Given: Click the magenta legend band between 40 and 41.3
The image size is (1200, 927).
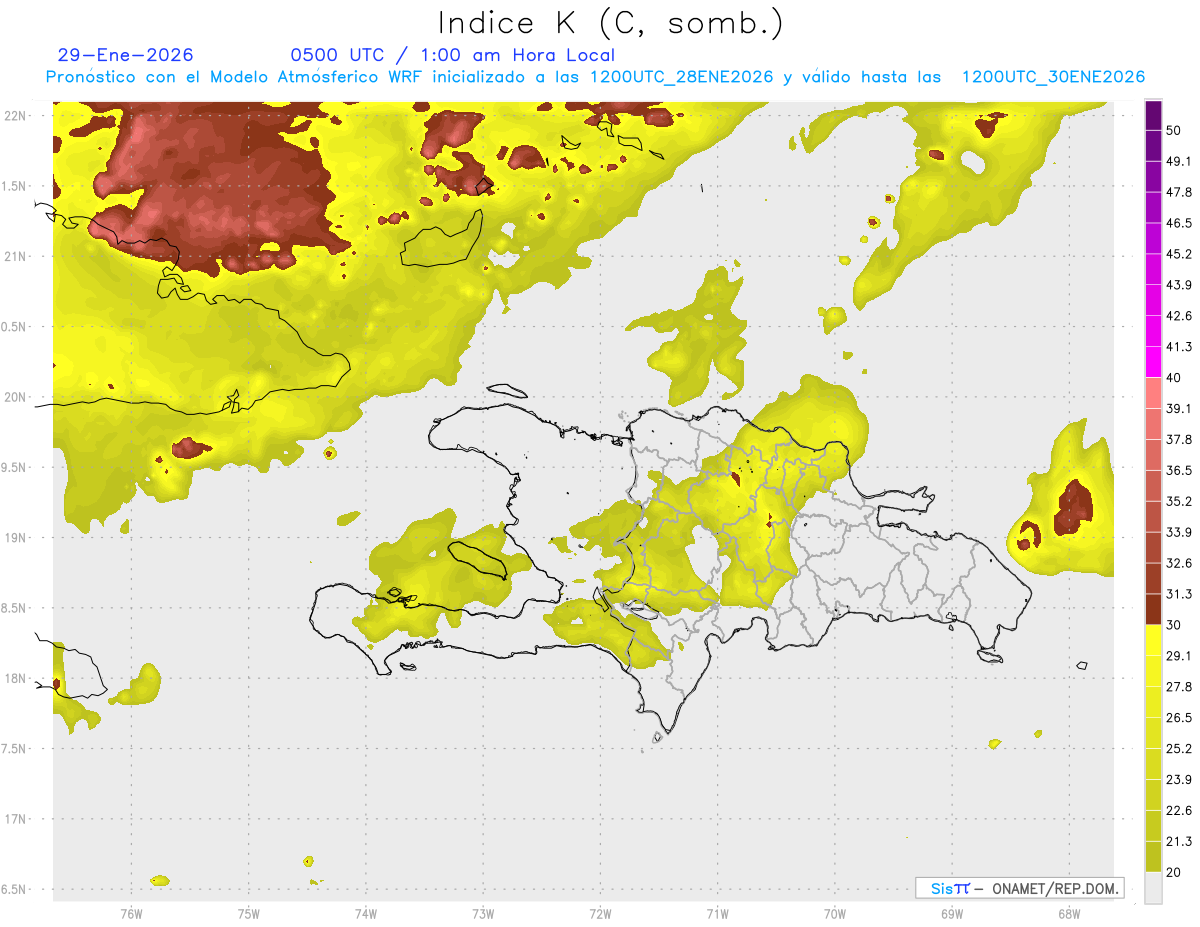Looking at the screenshot, I should pos(1153,362).
